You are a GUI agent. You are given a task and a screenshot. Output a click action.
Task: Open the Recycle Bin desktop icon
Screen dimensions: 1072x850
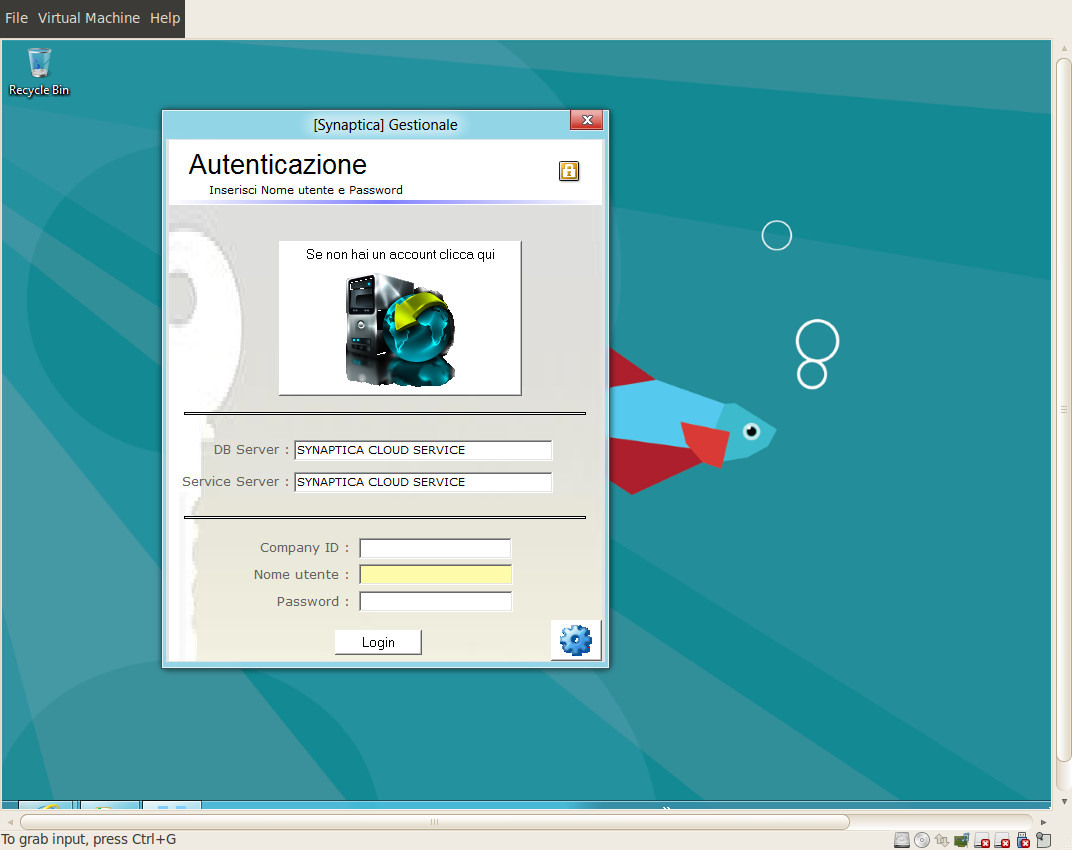(x=39, y=71)
